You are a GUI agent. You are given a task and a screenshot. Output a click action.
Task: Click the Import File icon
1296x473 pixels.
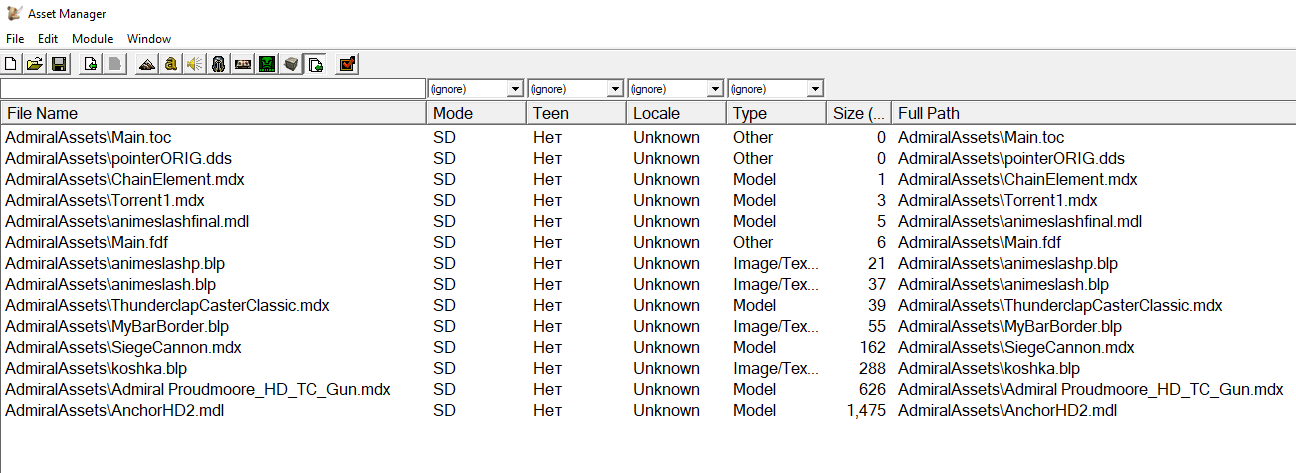pyautogui.click(x=90, y=65)
